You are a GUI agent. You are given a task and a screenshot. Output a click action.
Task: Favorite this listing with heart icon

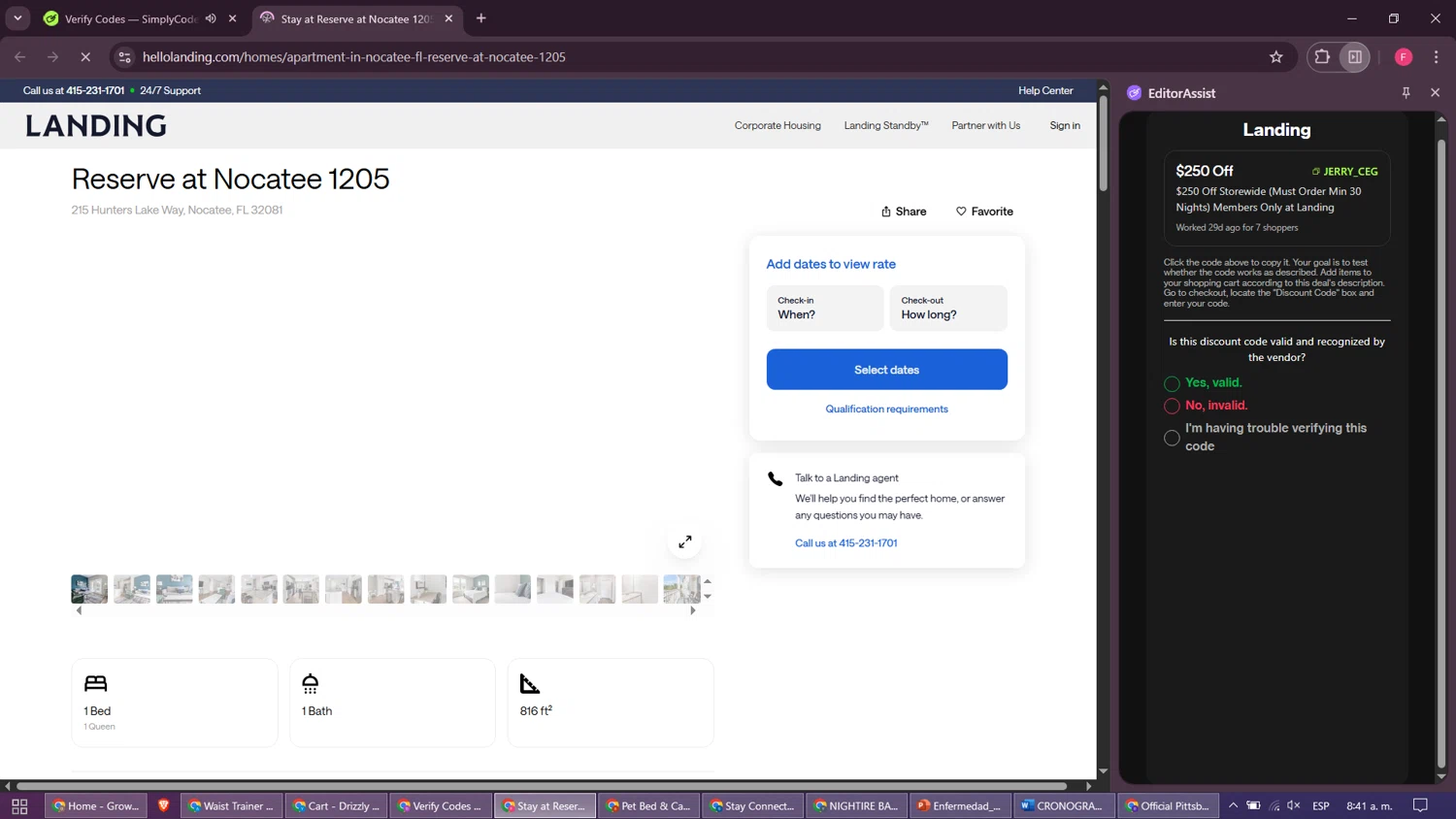[984, 212]
